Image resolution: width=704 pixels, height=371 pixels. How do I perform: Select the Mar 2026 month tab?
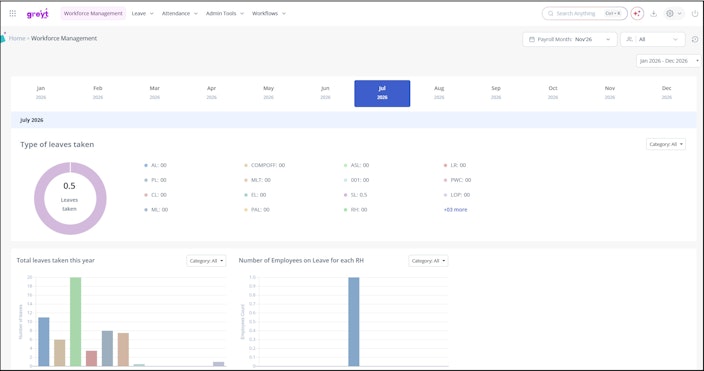point(154,93)
